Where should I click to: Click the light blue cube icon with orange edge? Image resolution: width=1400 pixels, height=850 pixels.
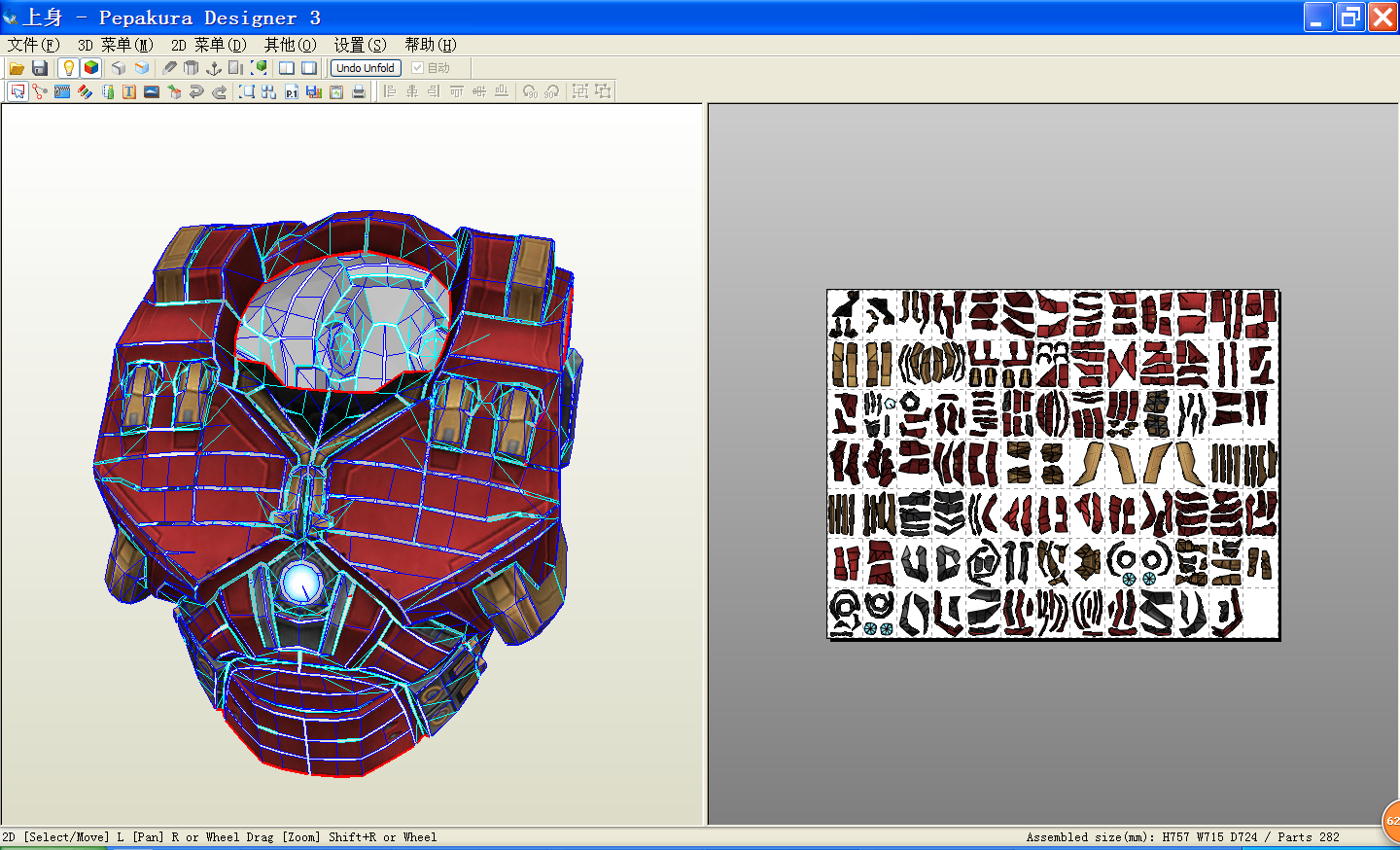pyautogui.click(x=142, y=68)
